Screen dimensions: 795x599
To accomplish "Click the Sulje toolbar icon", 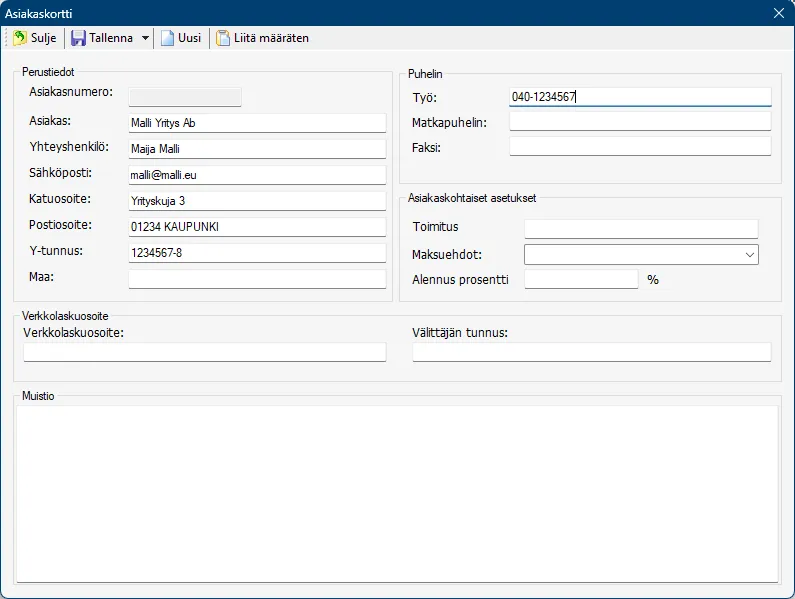I will (x=20, y=38).
